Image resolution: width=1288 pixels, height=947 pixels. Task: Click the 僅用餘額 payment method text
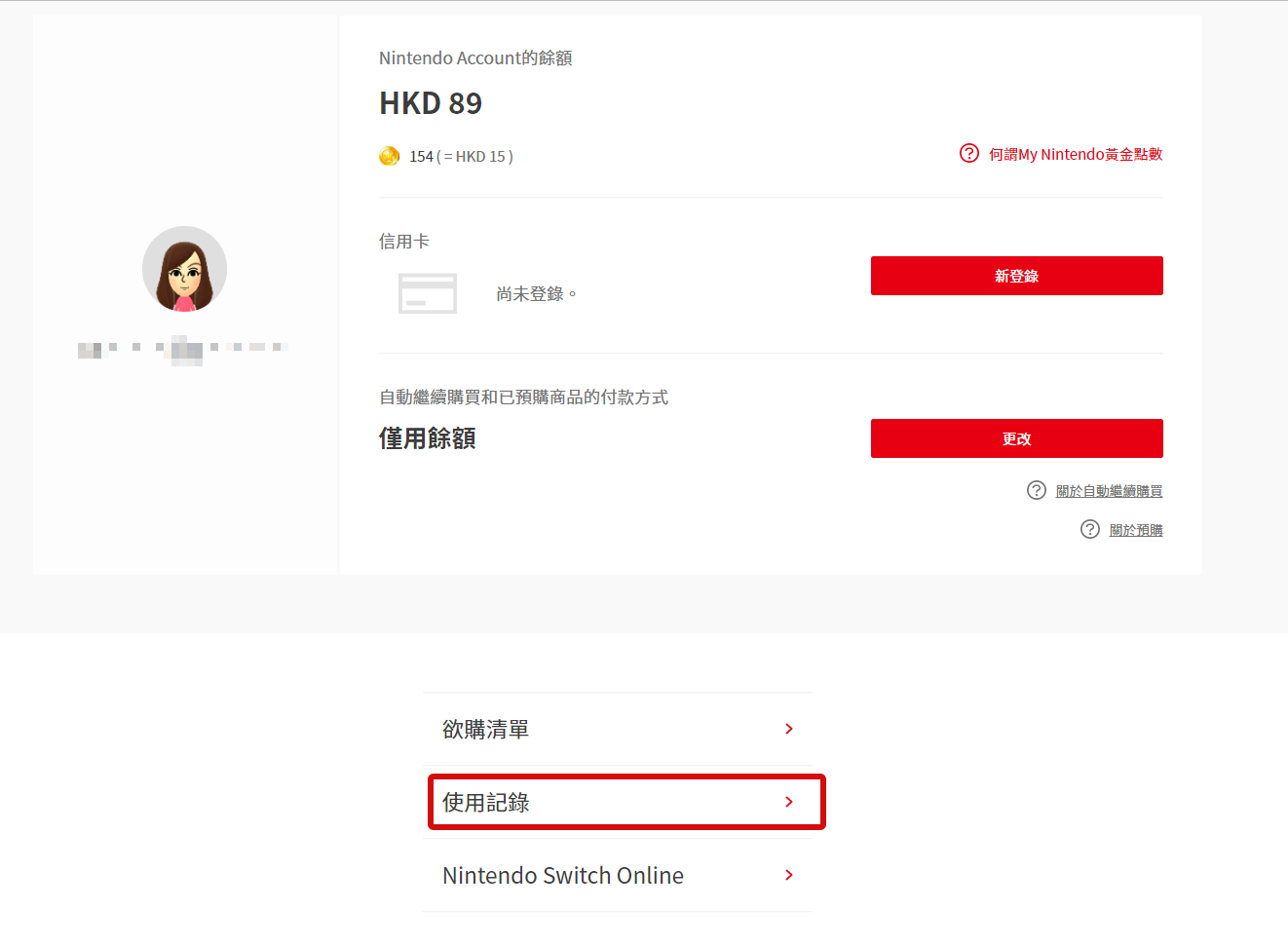coord(428,438)
